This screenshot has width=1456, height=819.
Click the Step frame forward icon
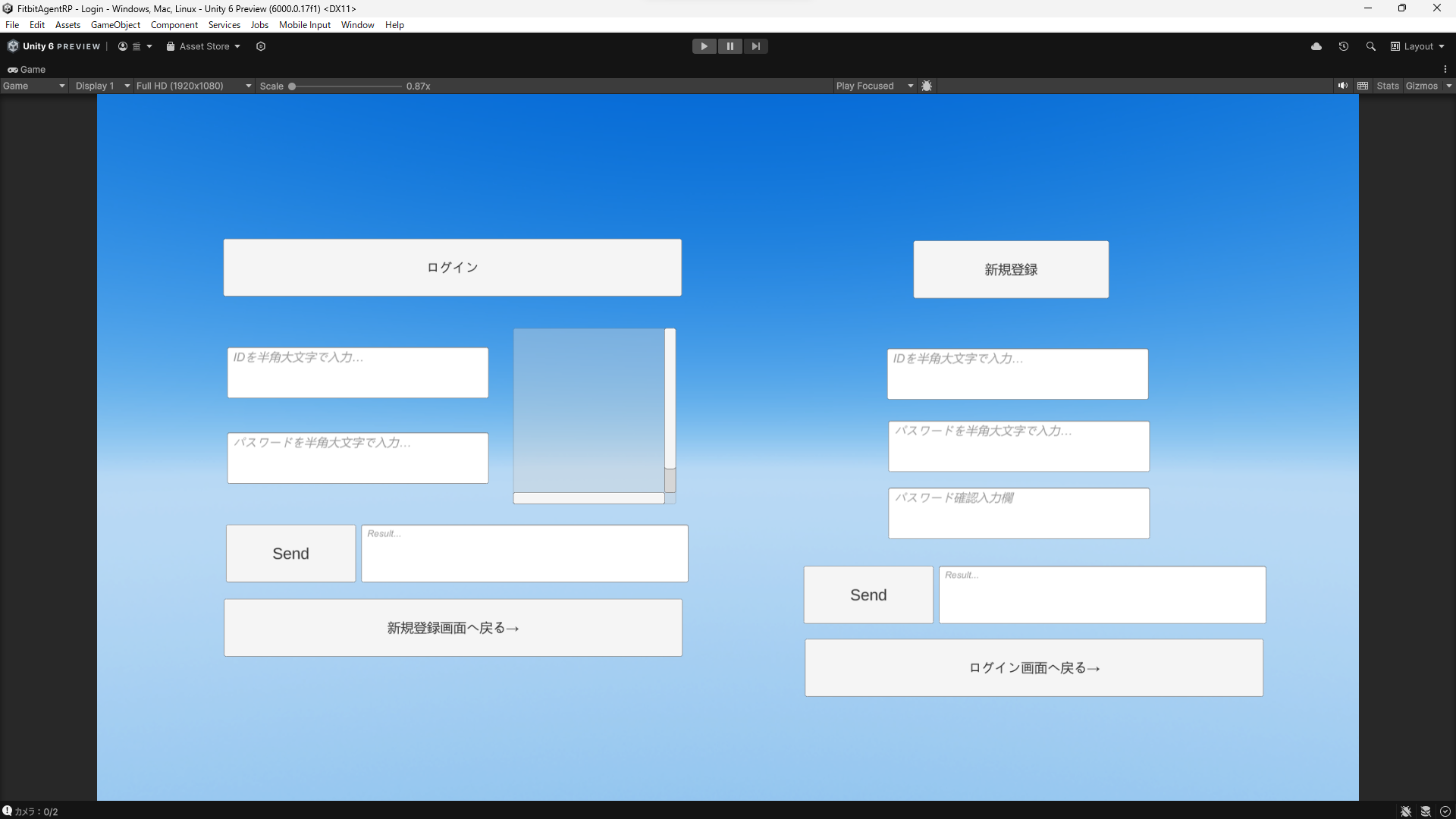pos(755,46)
